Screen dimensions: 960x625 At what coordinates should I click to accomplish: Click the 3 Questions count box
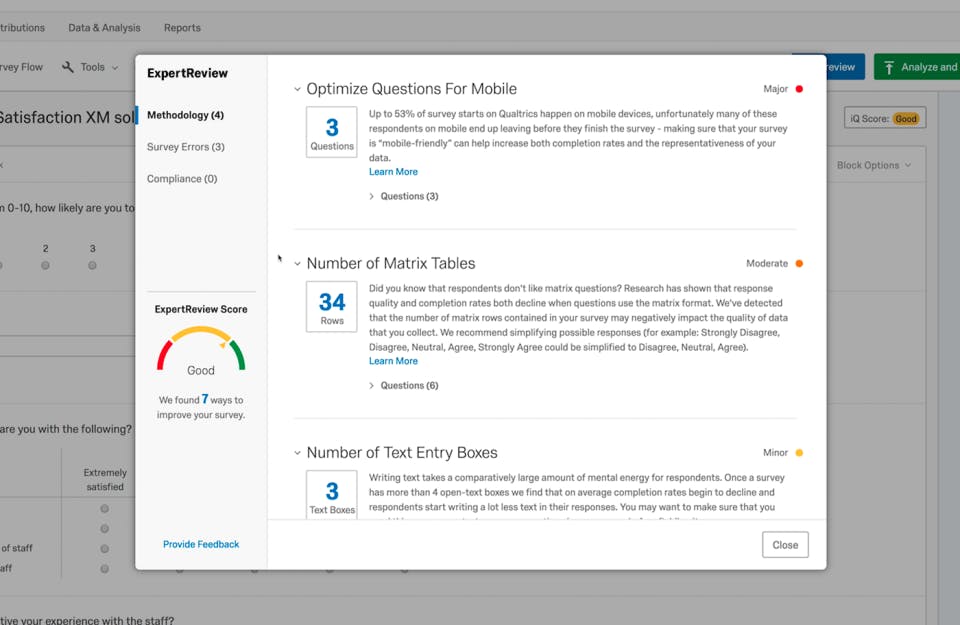pyautogui.click(x=331, y=132)
